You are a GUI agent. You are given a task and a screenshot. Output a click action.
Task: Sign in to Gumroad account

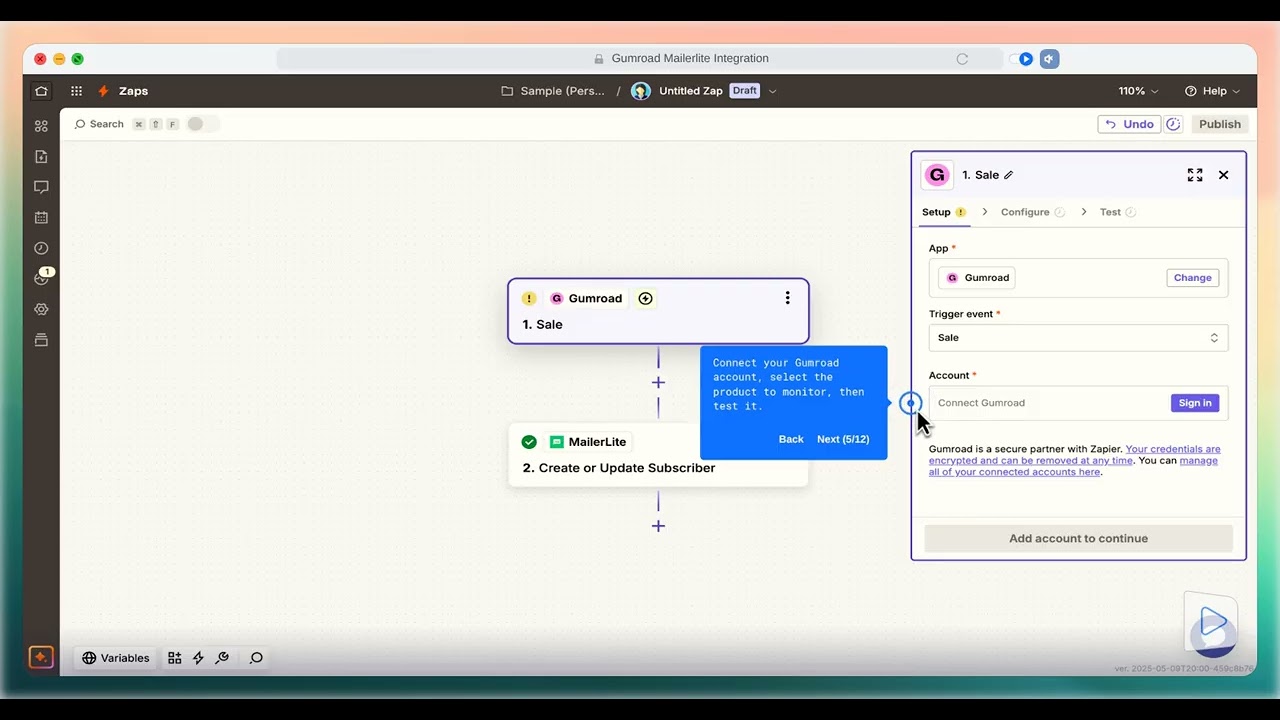1194,403
